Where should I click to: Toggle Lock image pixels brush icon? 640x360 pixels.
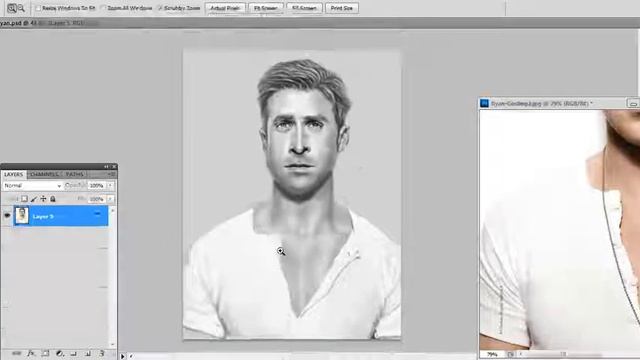click(x=34, y=199)
